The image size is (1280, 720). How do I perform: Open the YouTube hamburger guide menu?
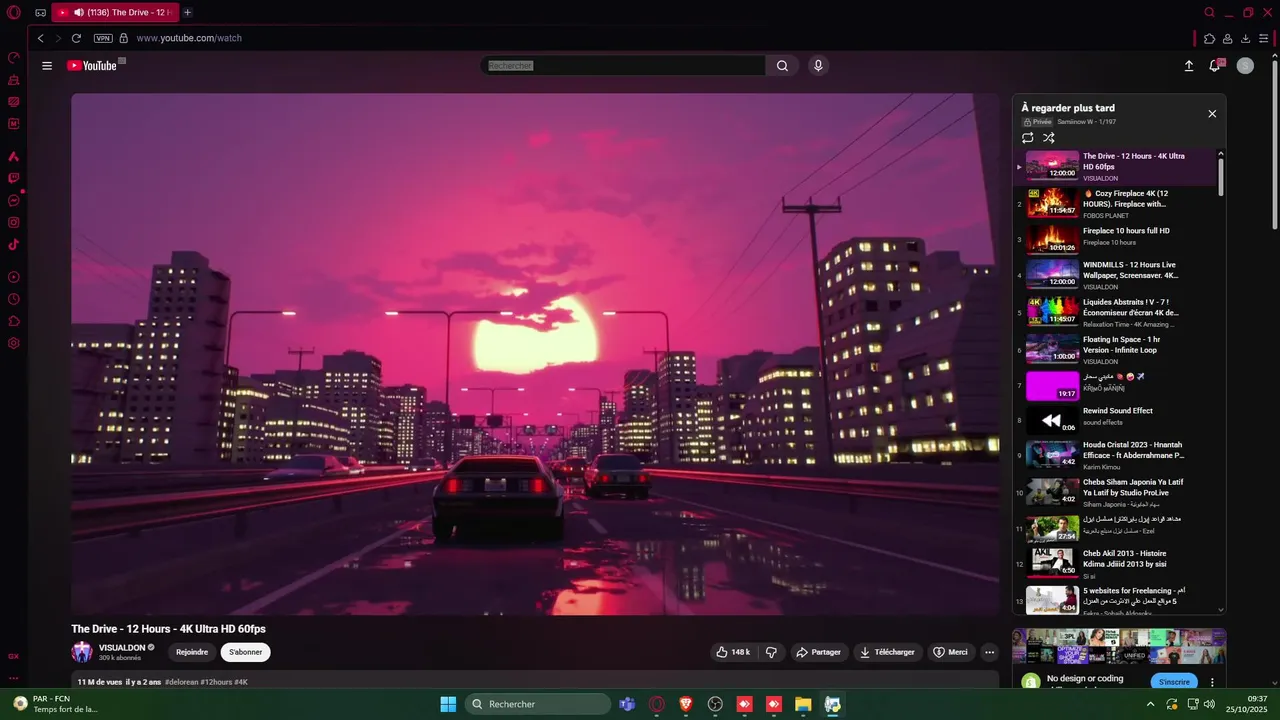pyautogui.click(x=47, y=66)
